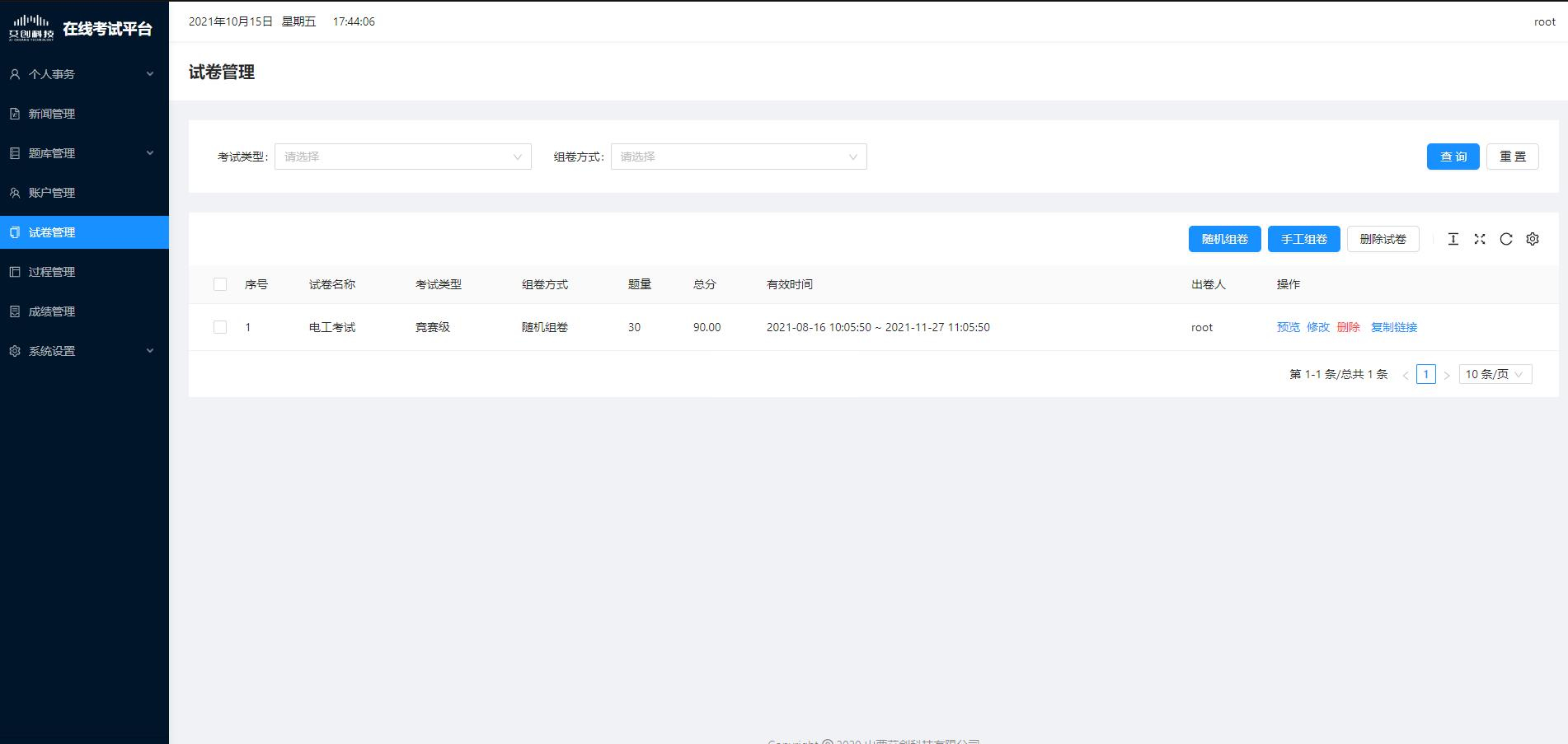
Task: Click the 个人事务 user icon in sidebar
Action: tap(15, 74)
